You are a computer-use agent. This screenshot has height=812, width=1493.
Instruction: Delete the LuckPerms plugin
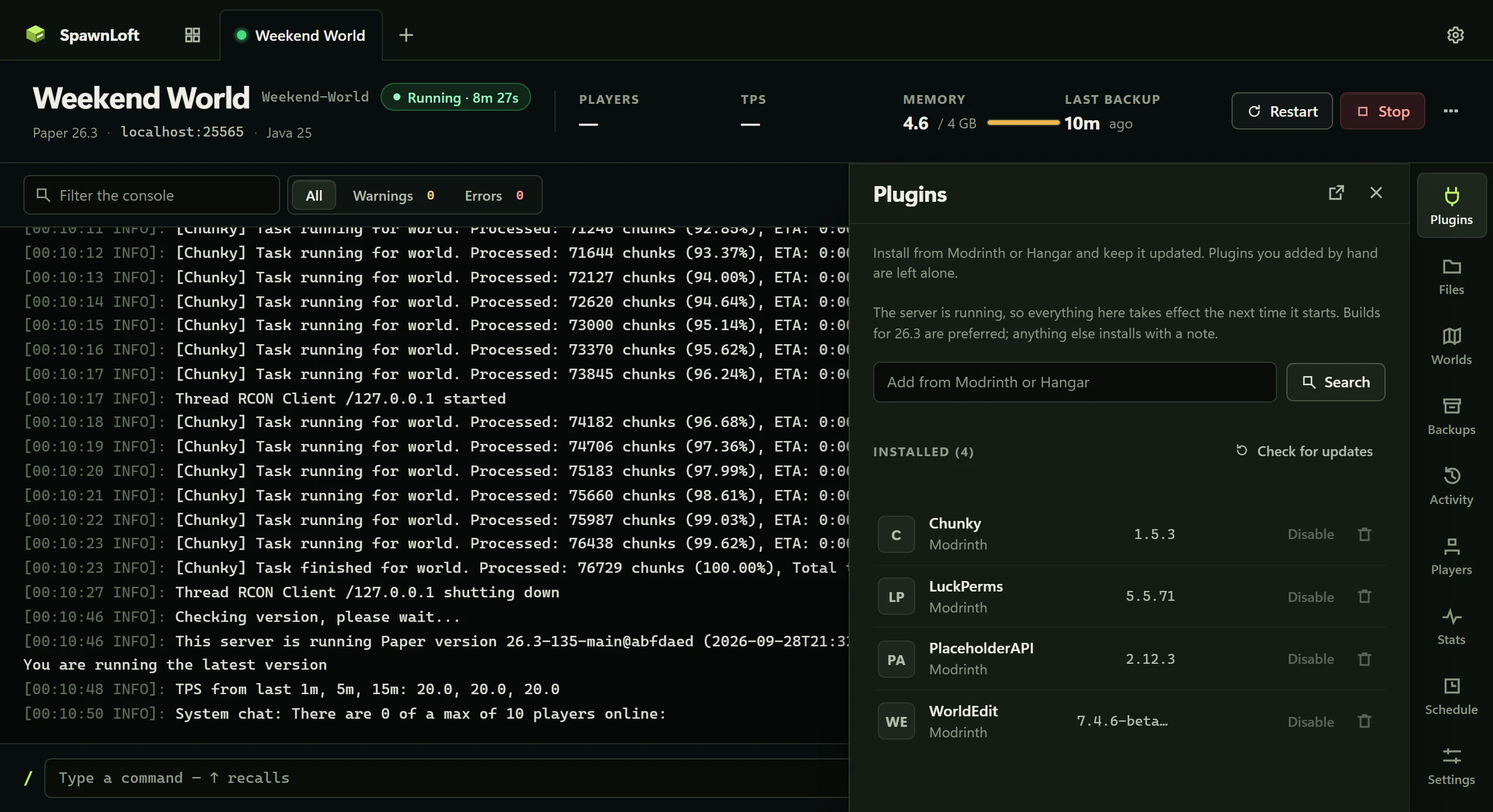tap(1364, 596)
